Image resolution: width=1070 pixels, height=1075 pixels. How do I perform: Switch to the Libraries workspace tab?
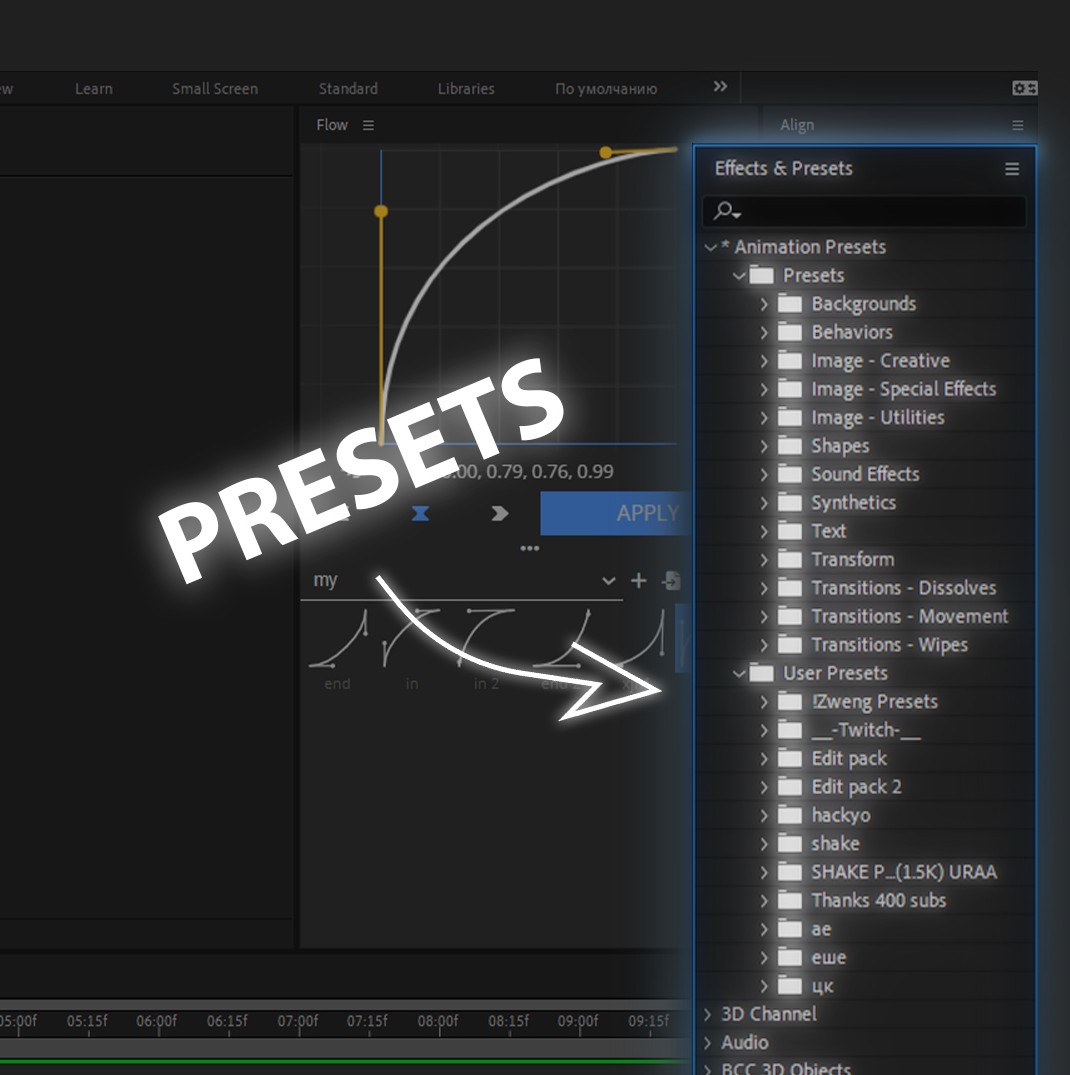(466, 89)
